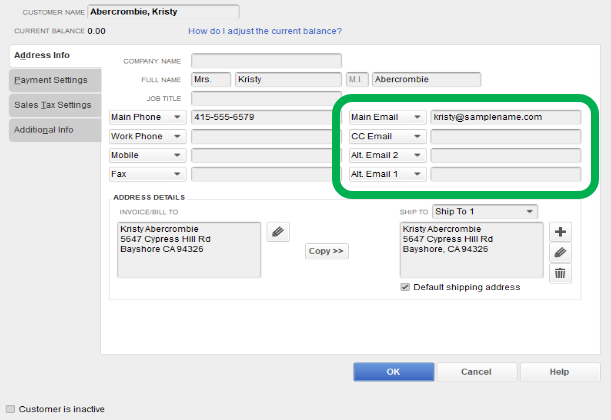Switch to Additional Info tab
This screenshot has height=420, width=611.
click(x=55, y=130)
